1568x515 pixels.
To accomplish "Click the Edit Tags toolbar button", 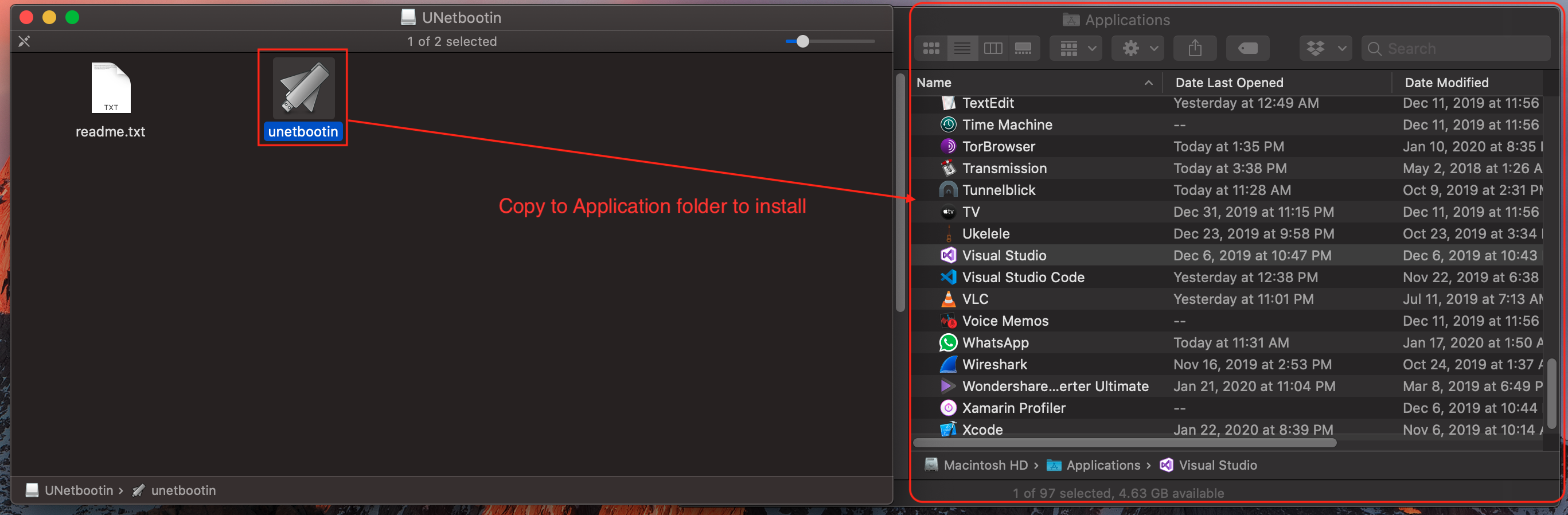I will [1248, 48].
